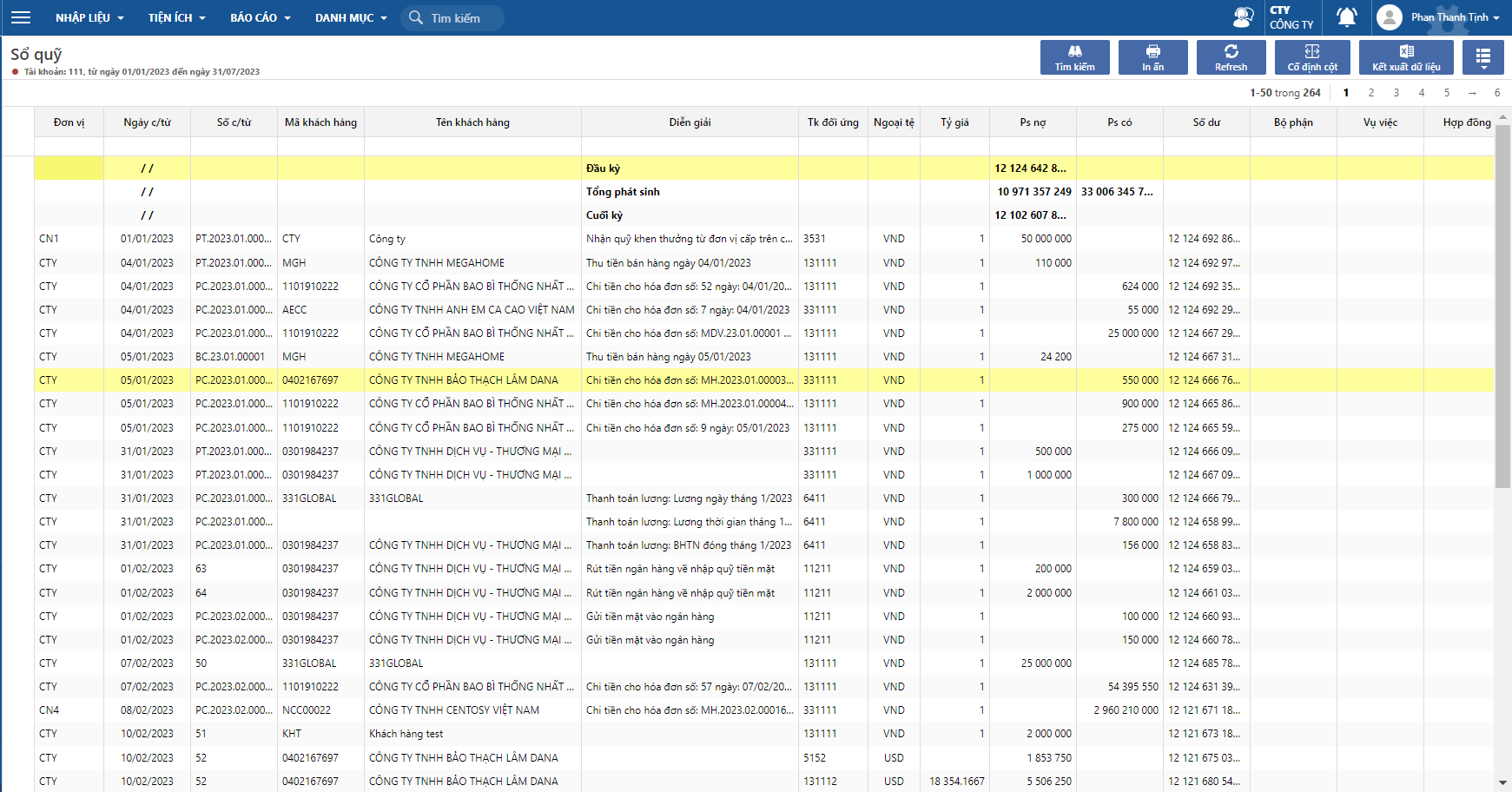Click the next page arrow in pagination
Viewport: 1512px width, 792px height.
[x=1472, y=93]
